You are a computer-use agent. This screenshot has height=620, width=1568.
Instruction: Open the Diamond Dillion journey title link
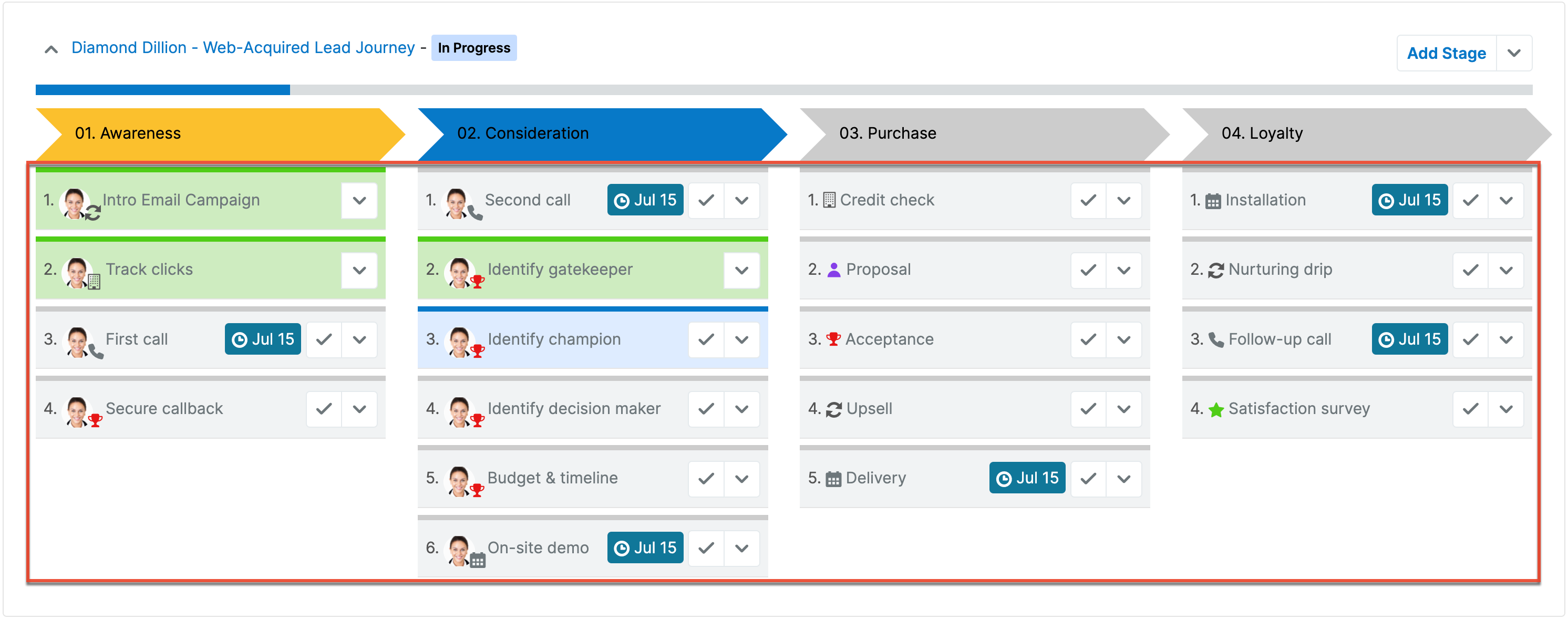point(242,47)
